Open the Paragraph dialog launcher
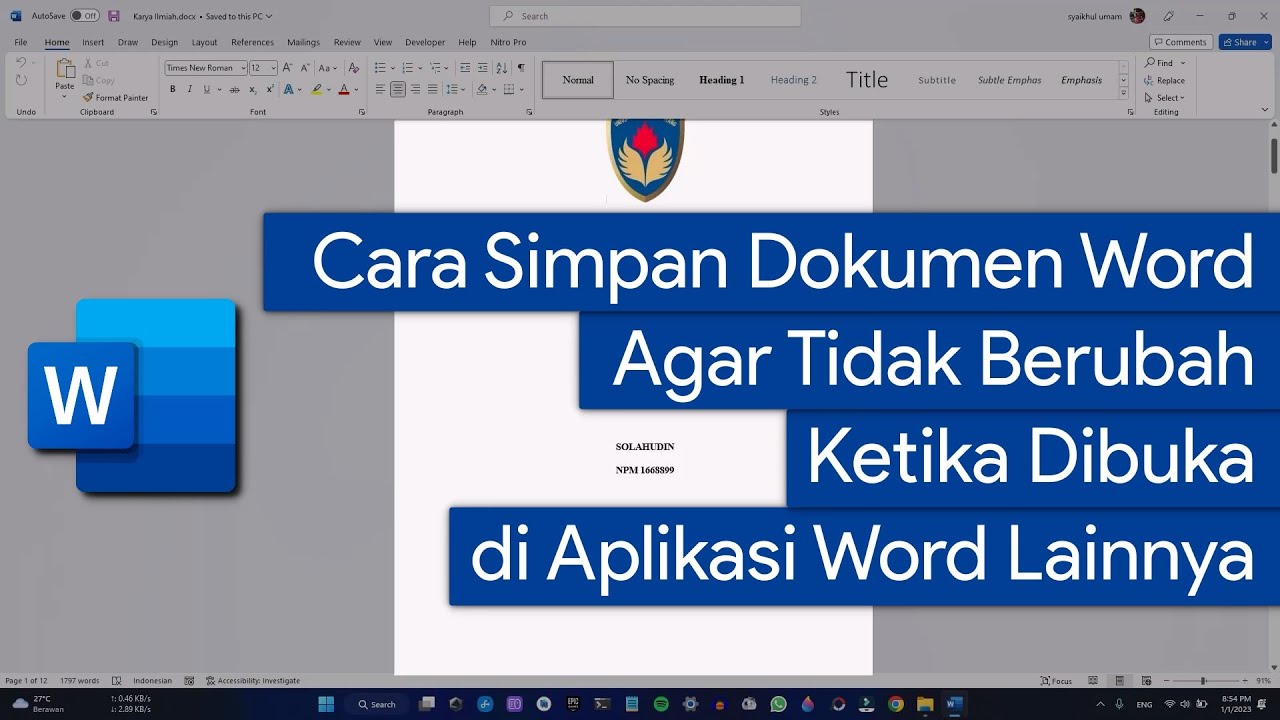The image size is (1280, 720). pos(529,112)
